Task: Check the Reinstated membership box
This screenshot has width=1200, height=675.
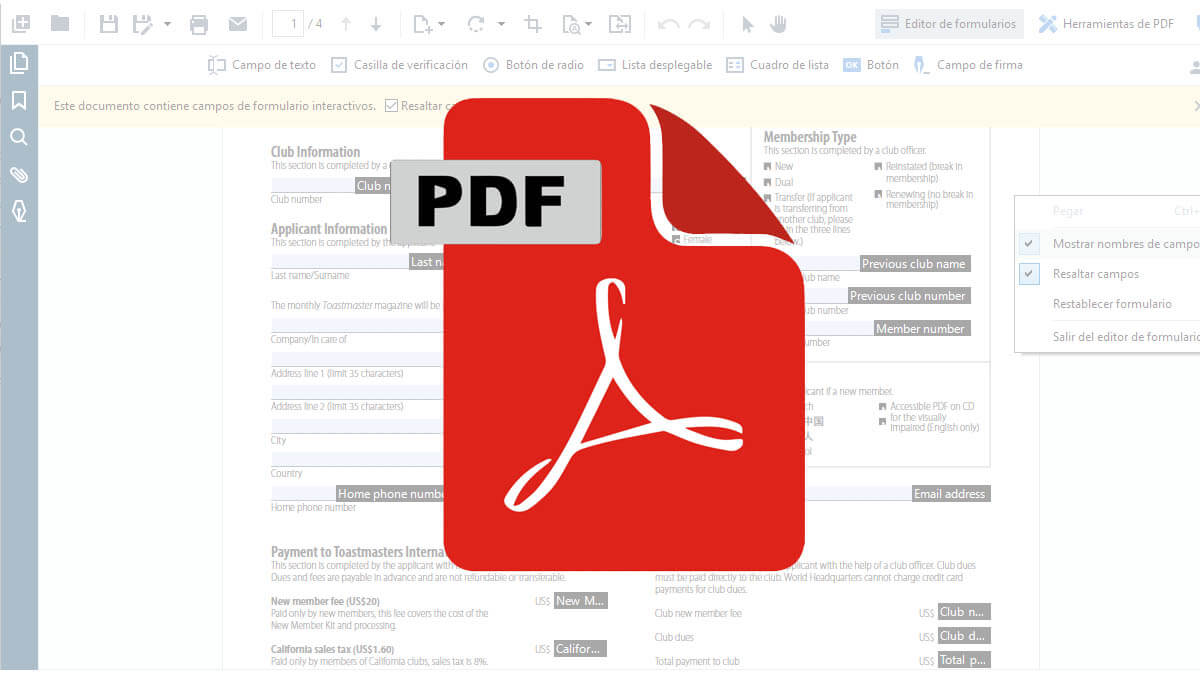Action: pos(878,167)
